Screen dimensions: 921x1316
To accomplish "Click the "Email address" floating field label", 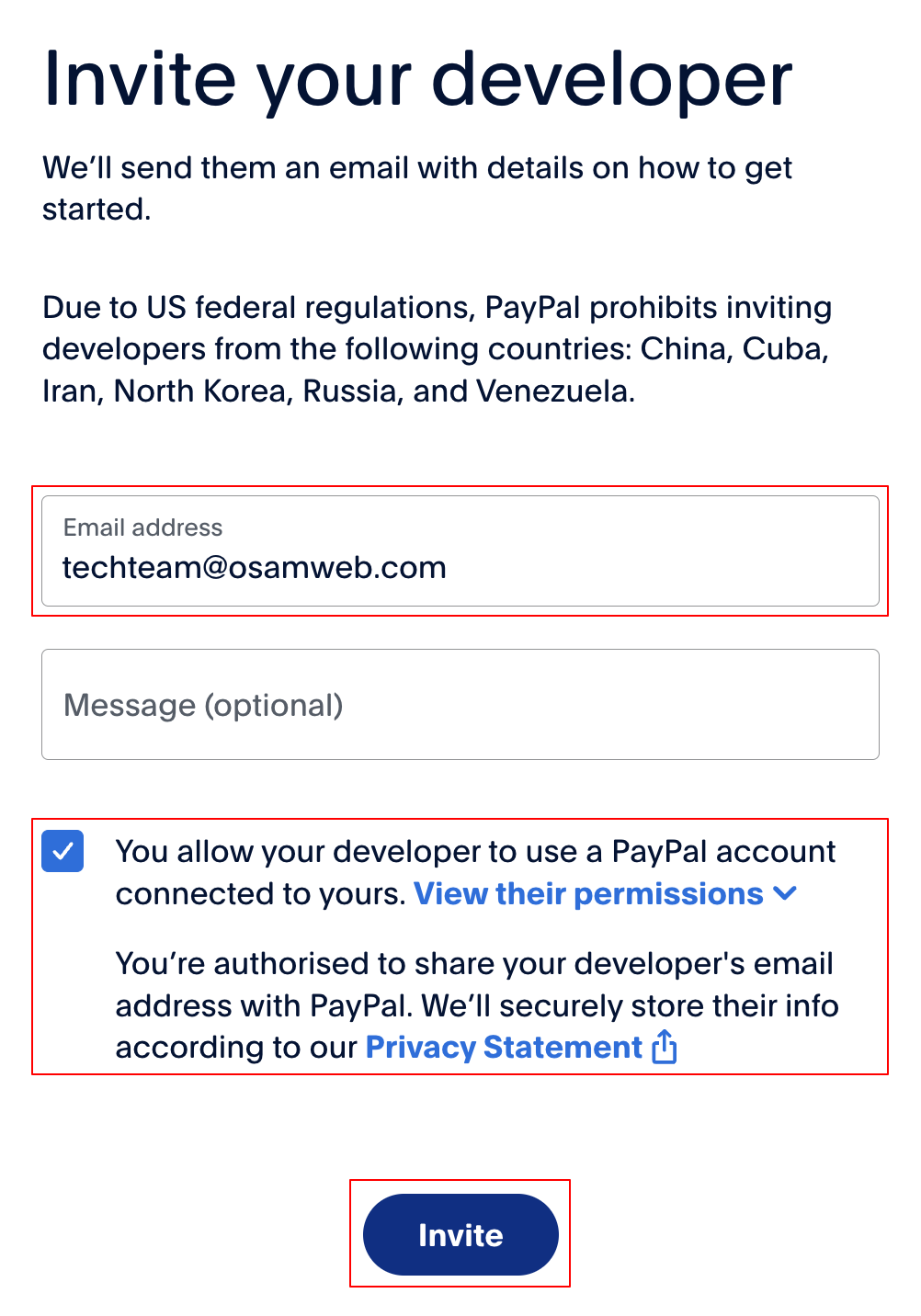I will [142, 528].
